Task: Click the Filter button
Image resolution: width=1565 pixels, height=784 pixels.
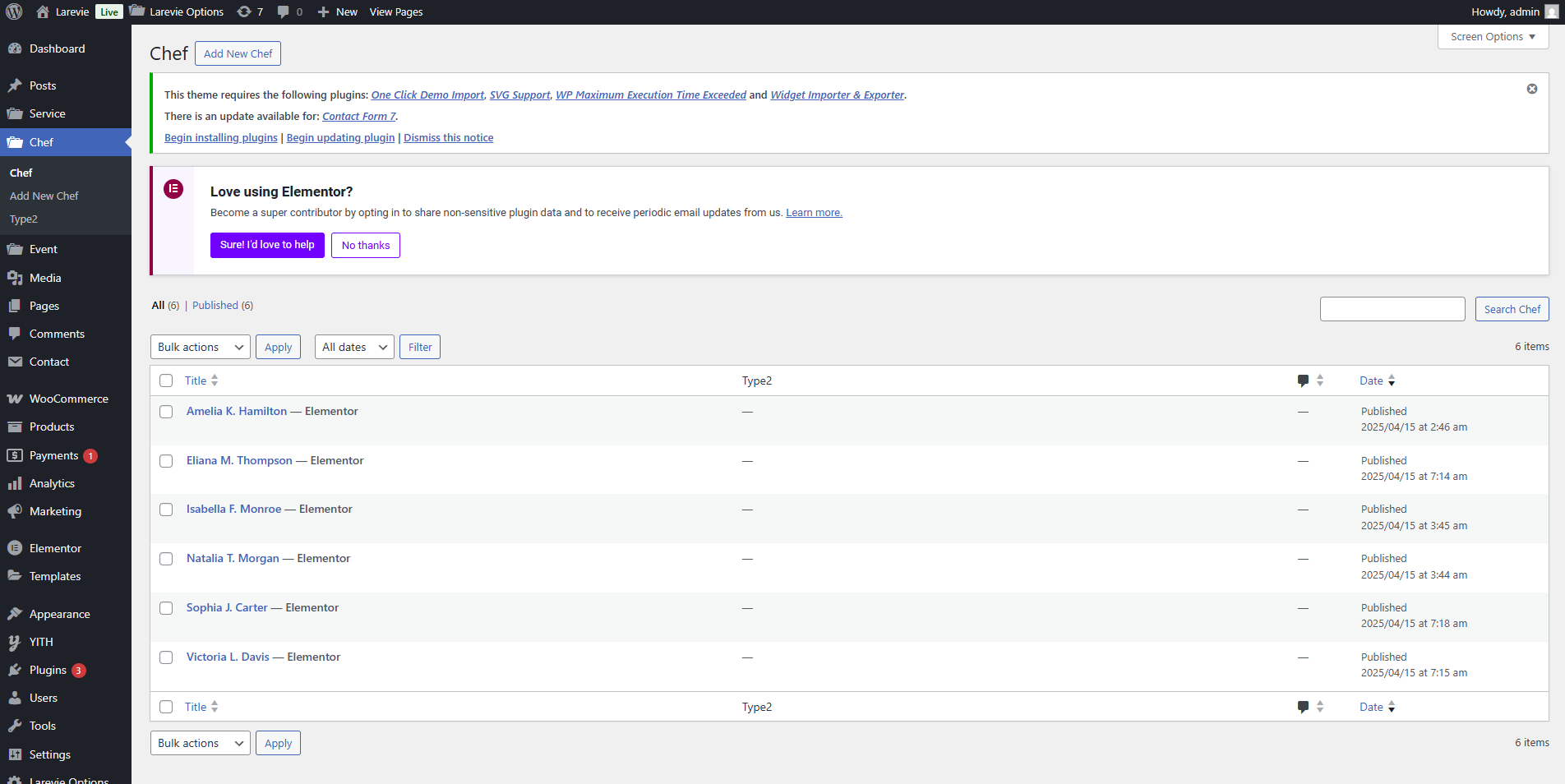Action: (x=420, y=347)
